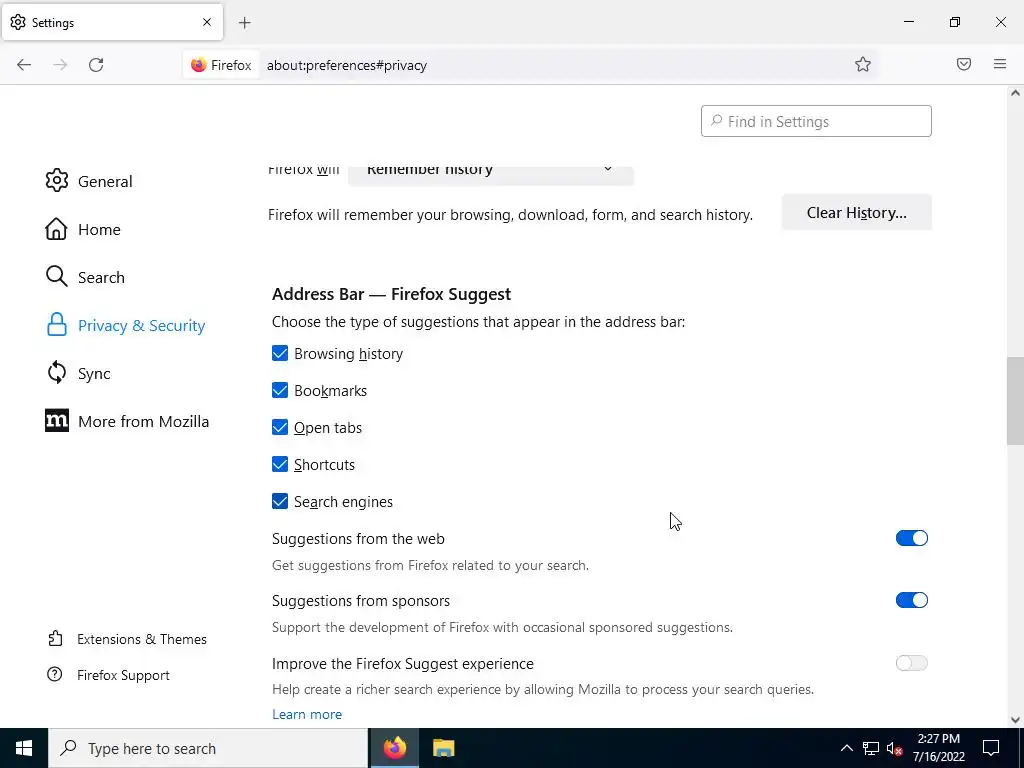This screenshot has width=1024, height=768.
Task: Turn off Suggestions from the web toggle
Action: pos(912,538)
